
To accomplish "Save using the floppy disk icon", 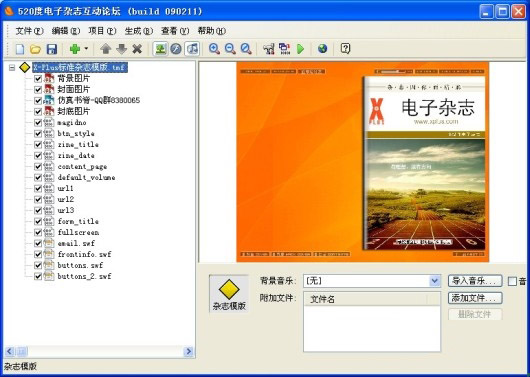I will (x=51, y=49).
